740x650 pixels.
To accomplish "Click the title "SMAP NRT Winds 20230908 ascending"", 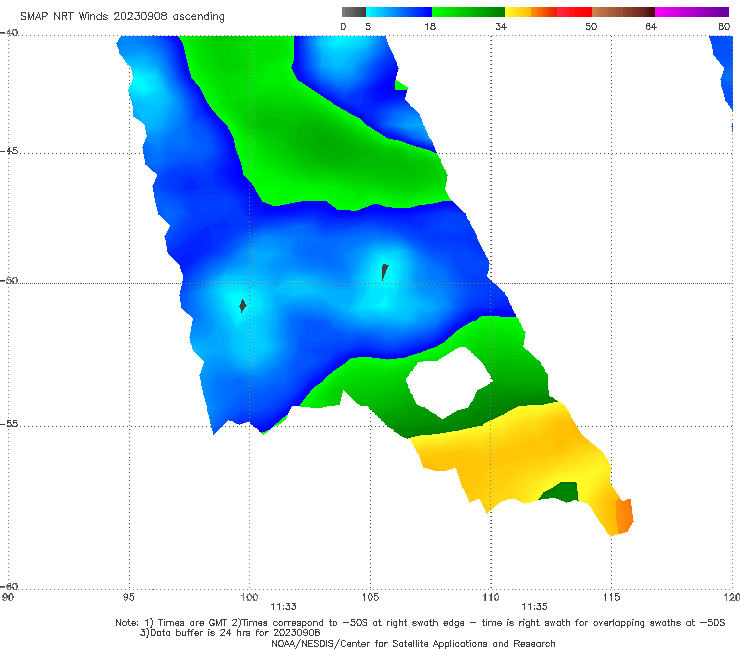I will tap(122, 16).
